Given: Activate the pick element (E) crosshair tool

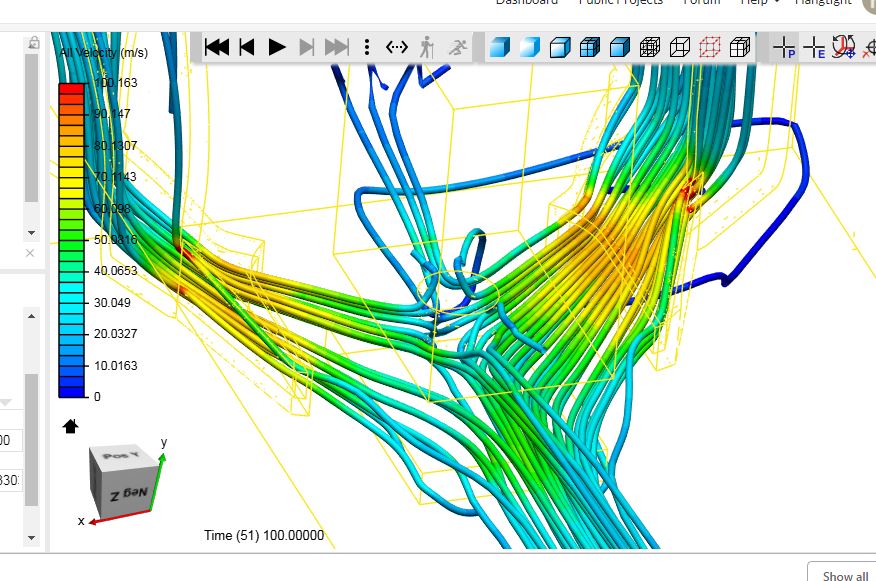Looking at the screenshot, I should 814,47.
